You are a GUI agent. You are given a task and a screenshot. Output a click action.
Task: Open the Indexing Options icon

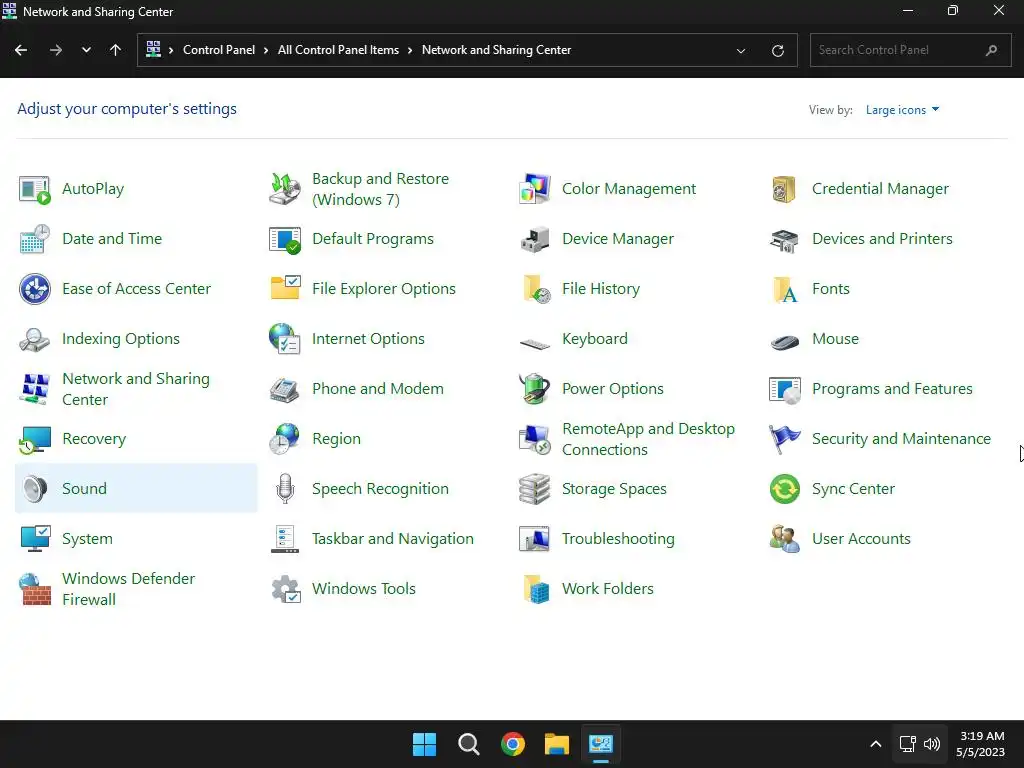35,339
